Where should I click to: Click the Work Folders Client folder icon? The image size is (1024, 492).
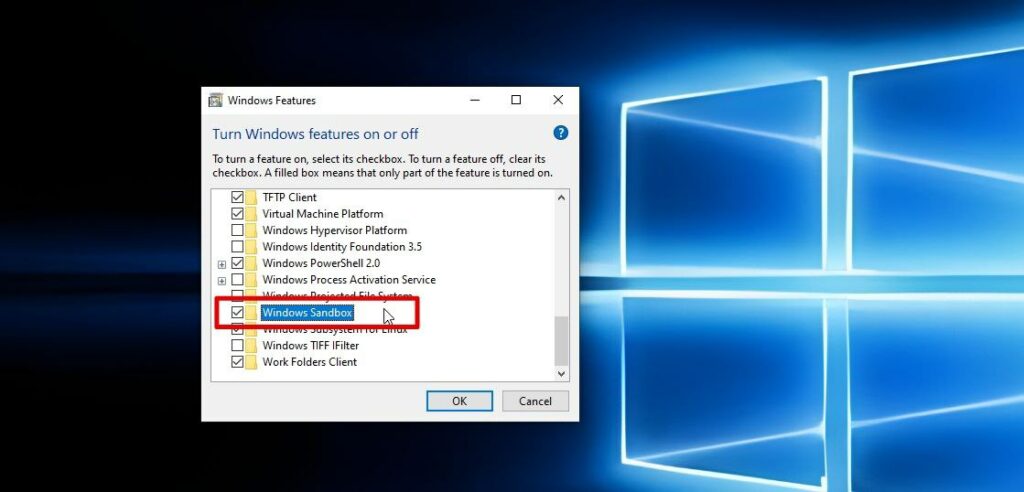pyautogui.click(x=251, y=362)
